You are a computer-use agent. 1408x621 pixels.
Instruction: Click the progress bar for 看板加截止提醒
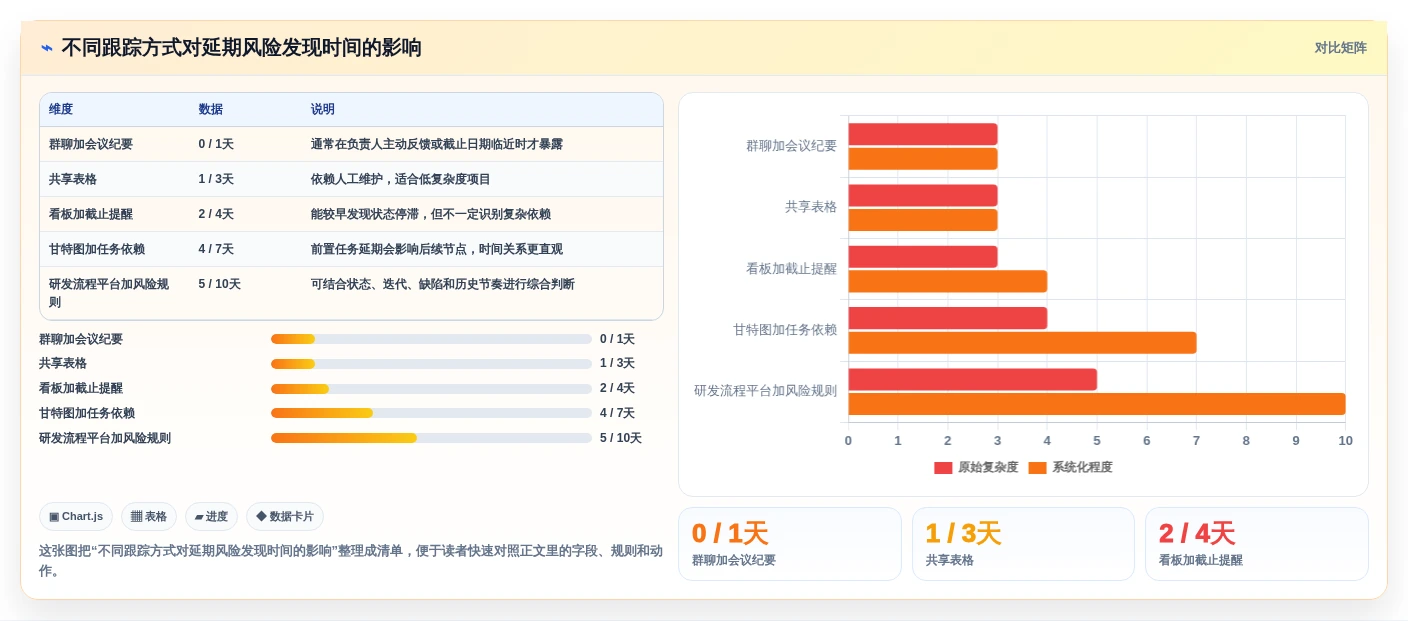point(431,389)
